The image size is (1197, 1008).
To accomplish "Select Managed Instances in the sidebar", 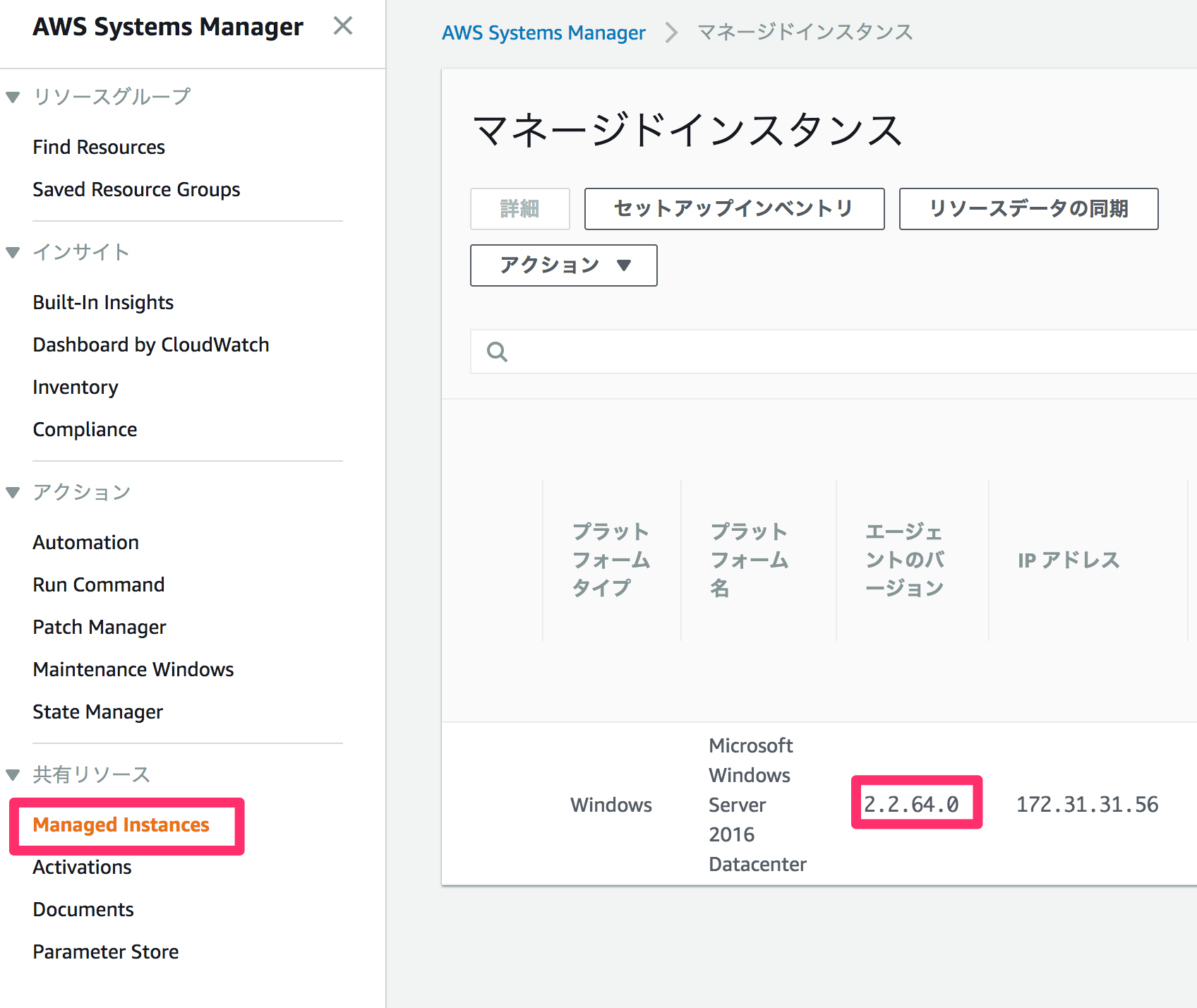I will [x=121, y=824].
